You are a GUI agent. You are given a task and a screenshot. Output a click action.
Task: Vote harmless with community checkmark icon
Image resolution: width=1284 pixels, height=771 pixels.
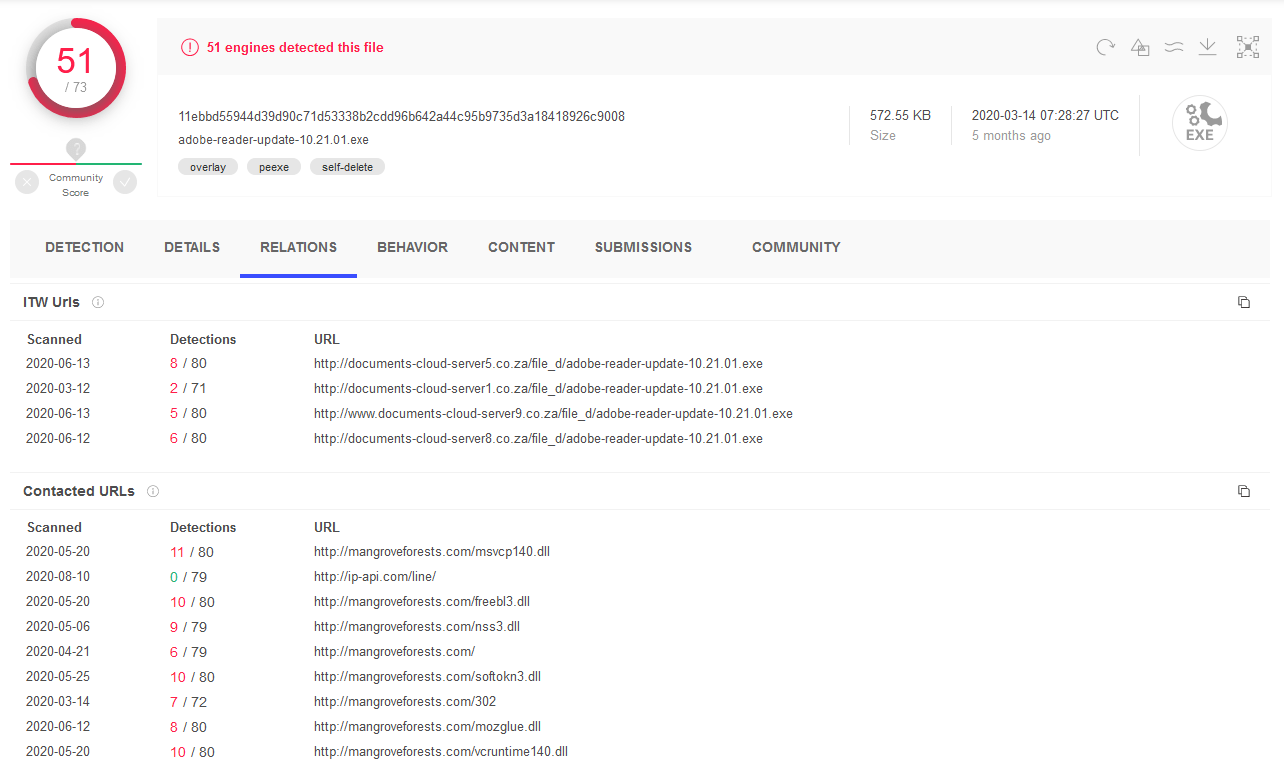(x=125, y=182)
